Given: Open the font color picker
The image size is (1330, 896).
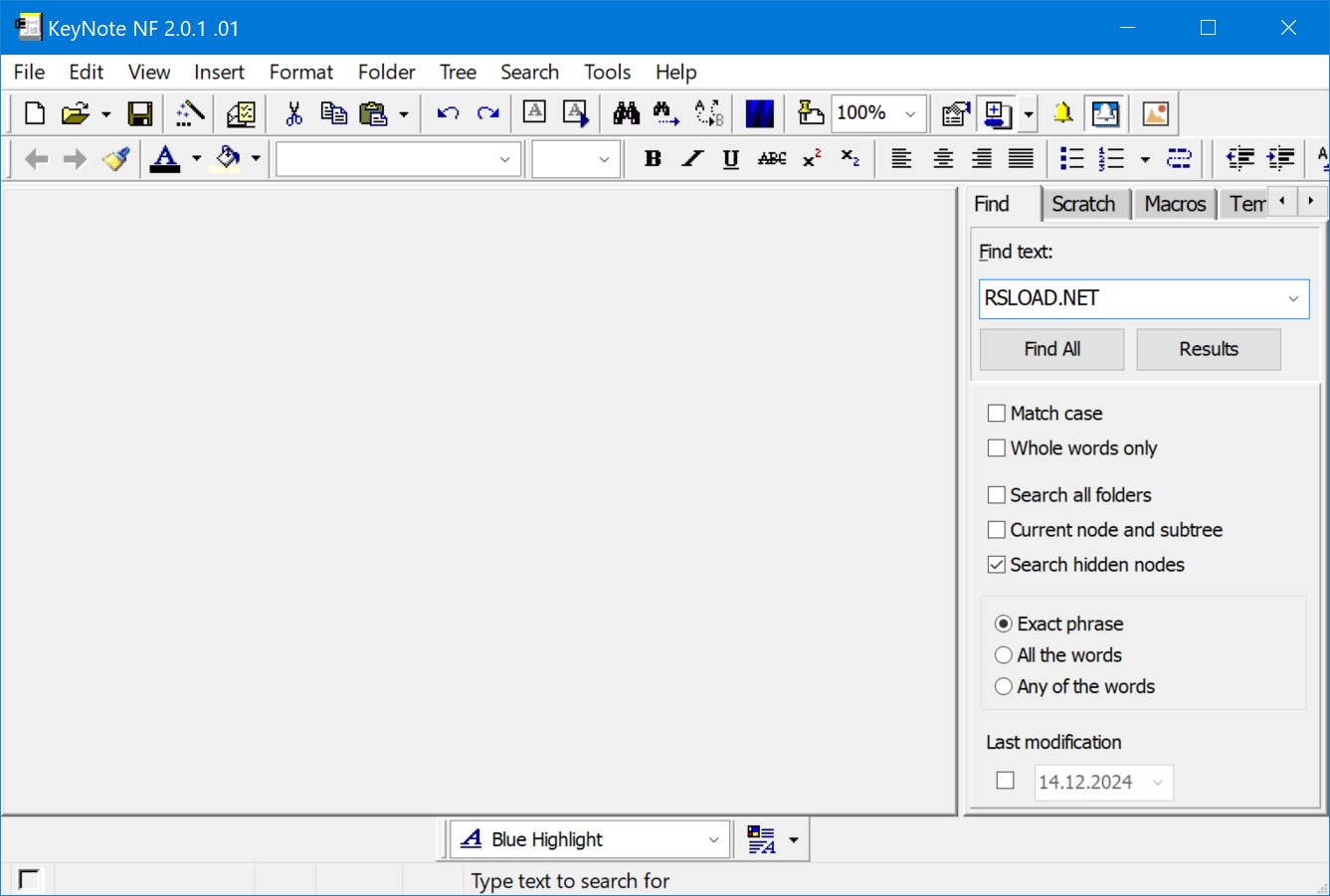Looking at the screenshot, I should [x=196, y=158].
